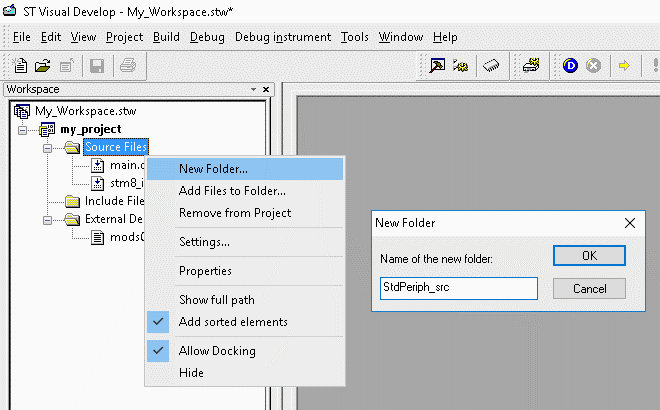
Task: Click the folder name input field
Action: (x=459, y=288)
